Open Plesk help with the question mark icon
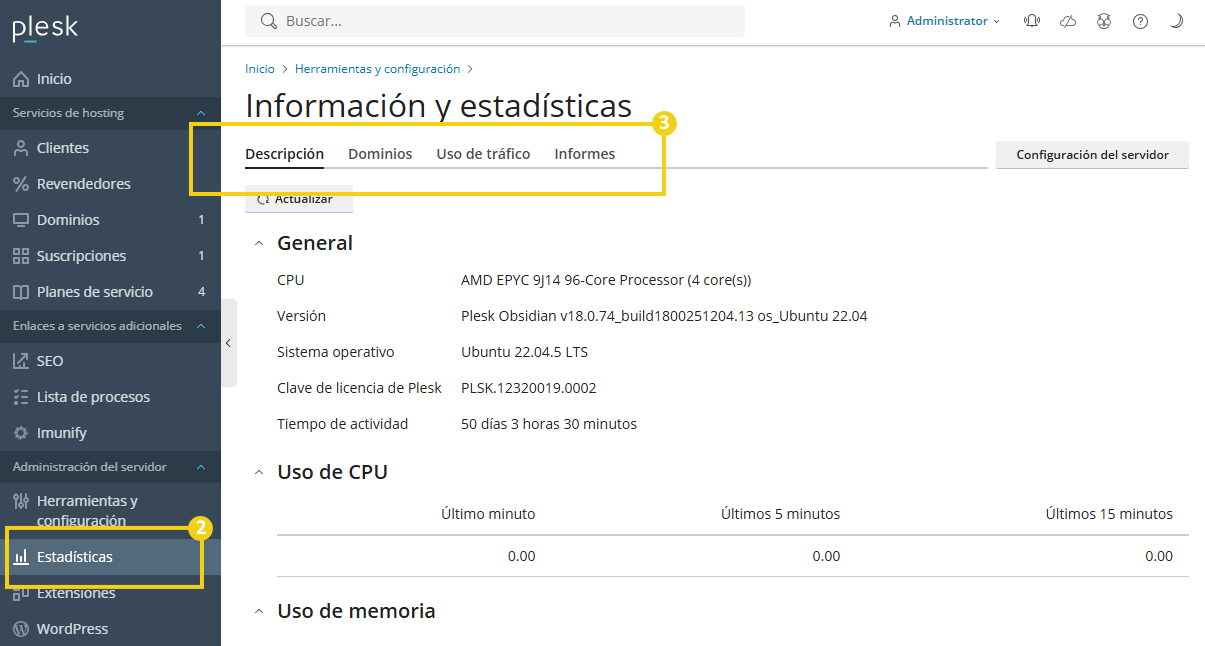The width and height of the screenshot is (1205, 646). click(x=1140, y=20)
